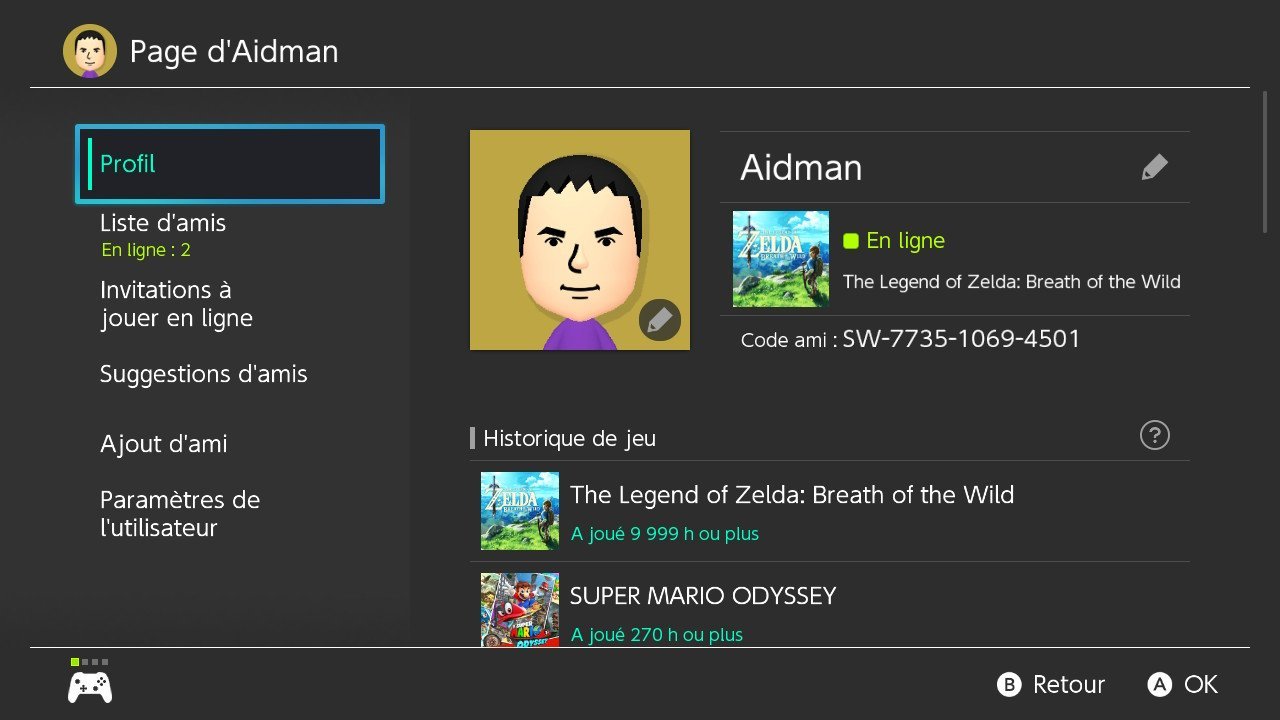The image size is (1280, 720).
Task: Click the controller icon in the bottom bar
Action: point(90,686)
